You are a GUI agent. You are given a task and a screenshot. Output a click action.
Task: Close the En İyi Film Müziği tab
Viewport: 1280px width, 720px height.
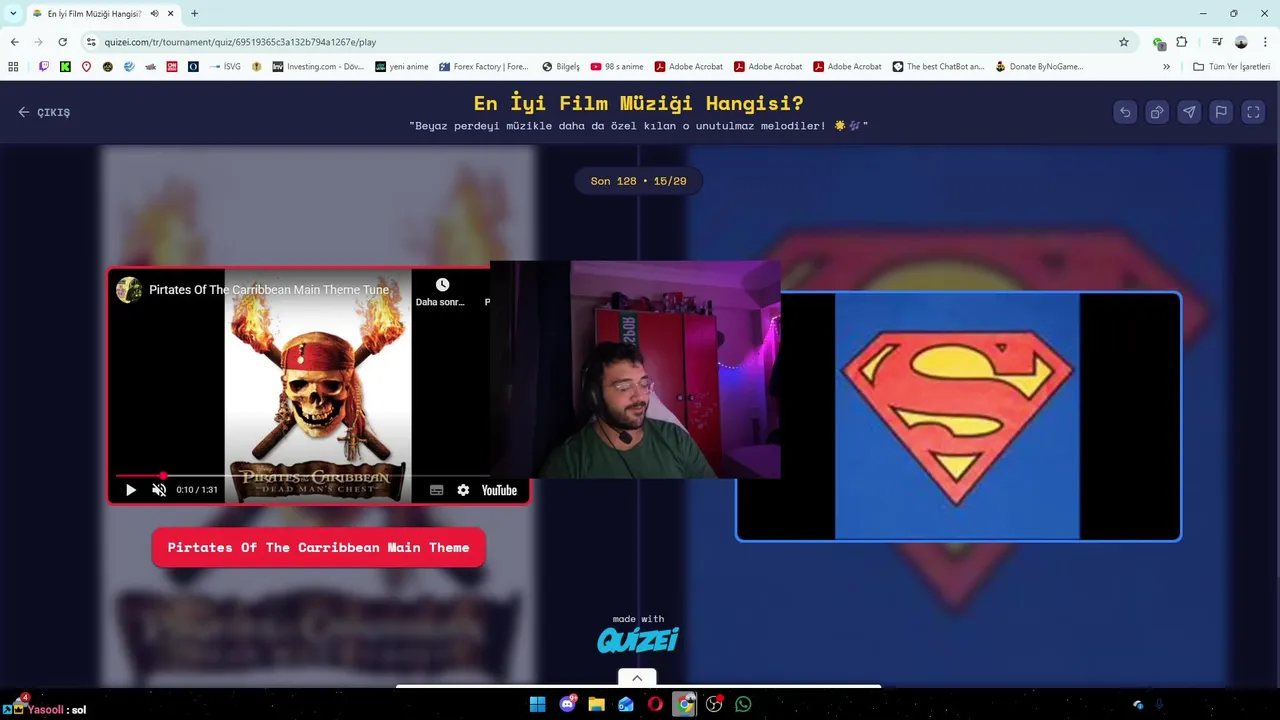click(171, 14)
